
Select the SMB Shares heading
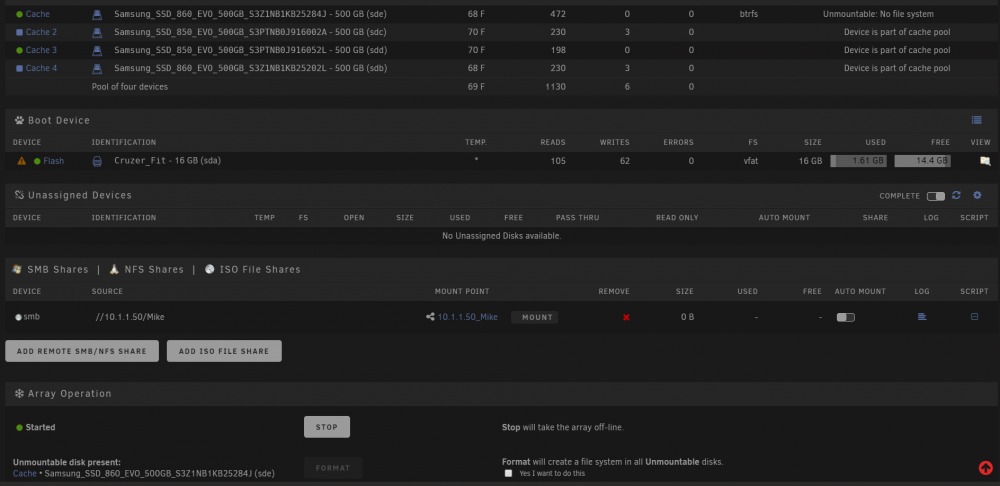[58, 270]
